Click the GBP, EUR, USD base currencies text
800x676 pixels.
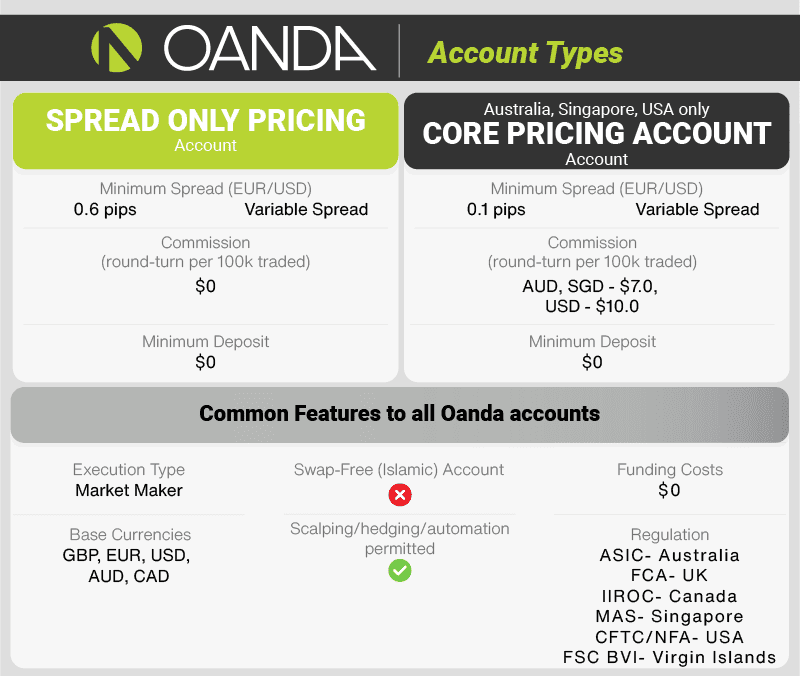coord(127,556)
